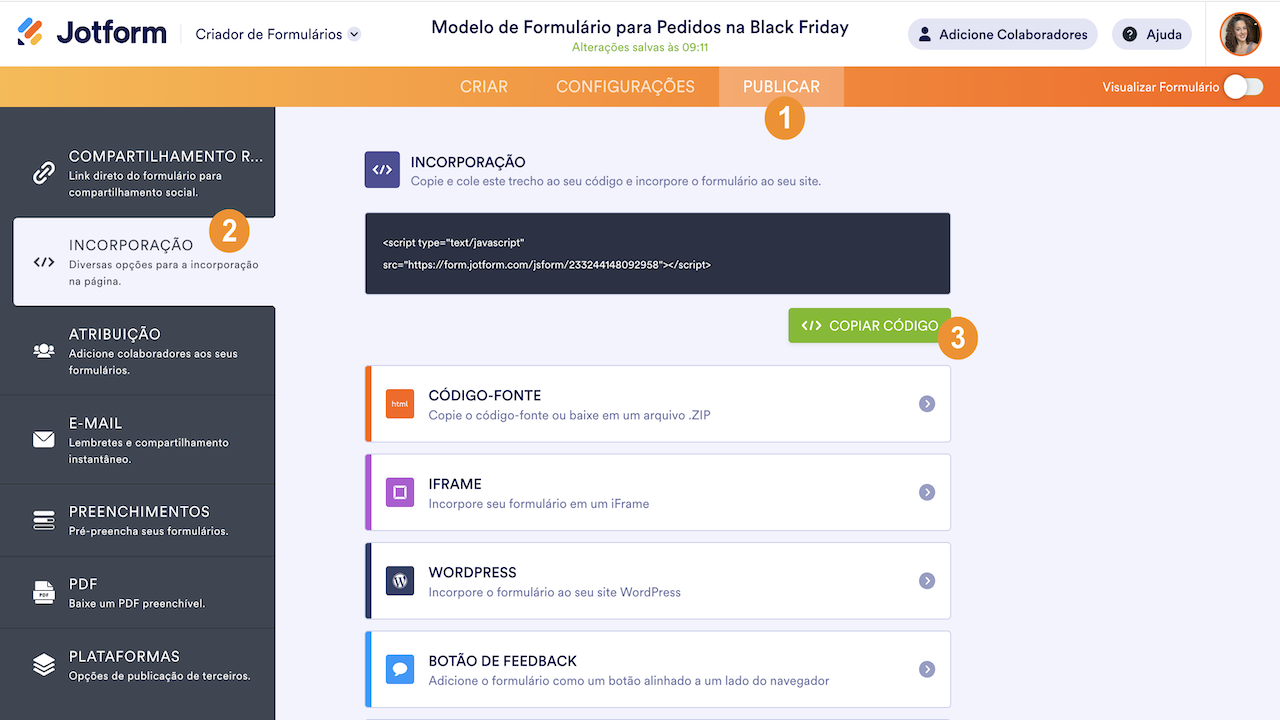Screen dimensions: 1280x720
Task: Open the Compartilhamento link icon
Action: coord(43,173)
